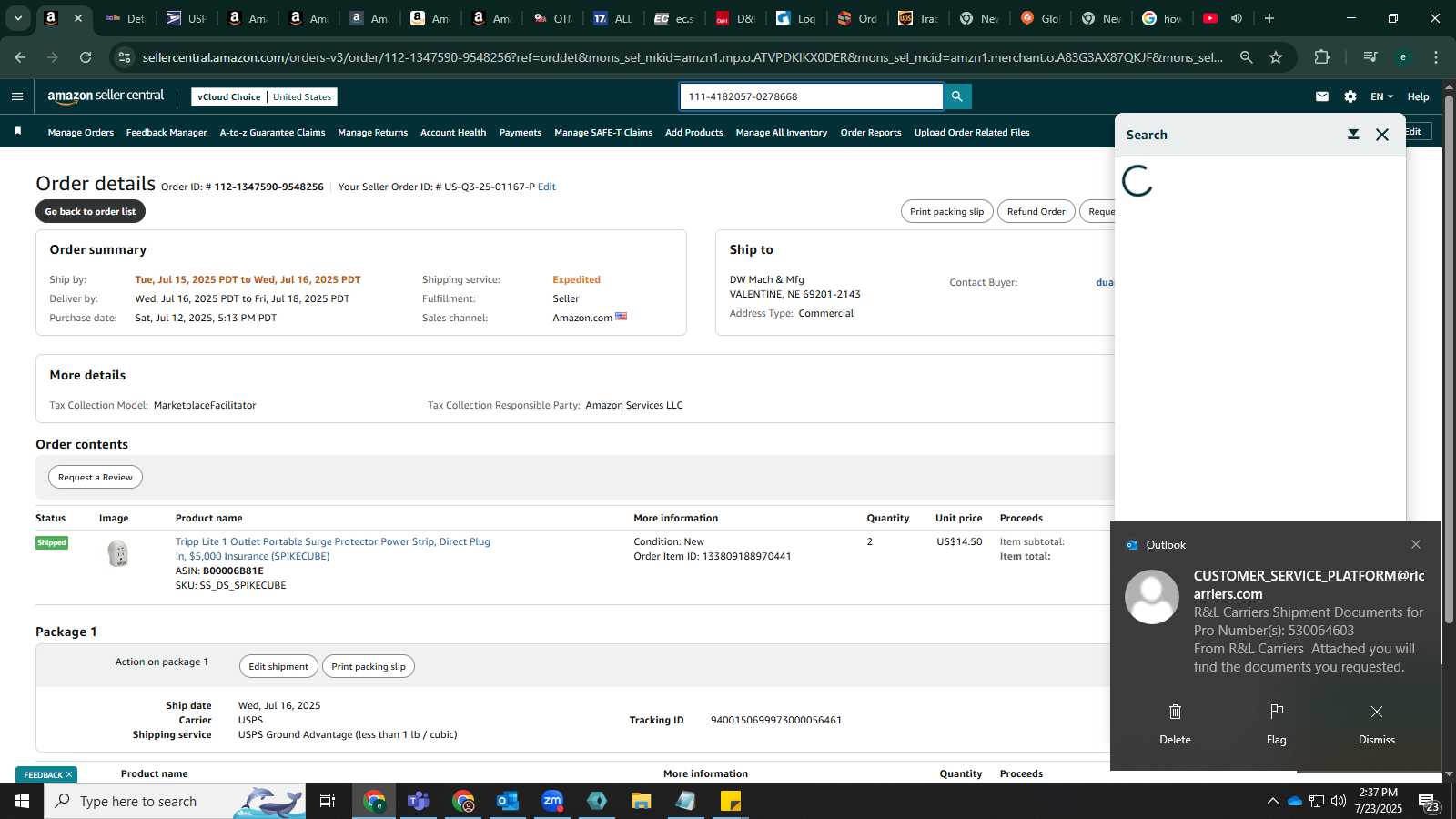Click Go back to order list

click(90, 211)
